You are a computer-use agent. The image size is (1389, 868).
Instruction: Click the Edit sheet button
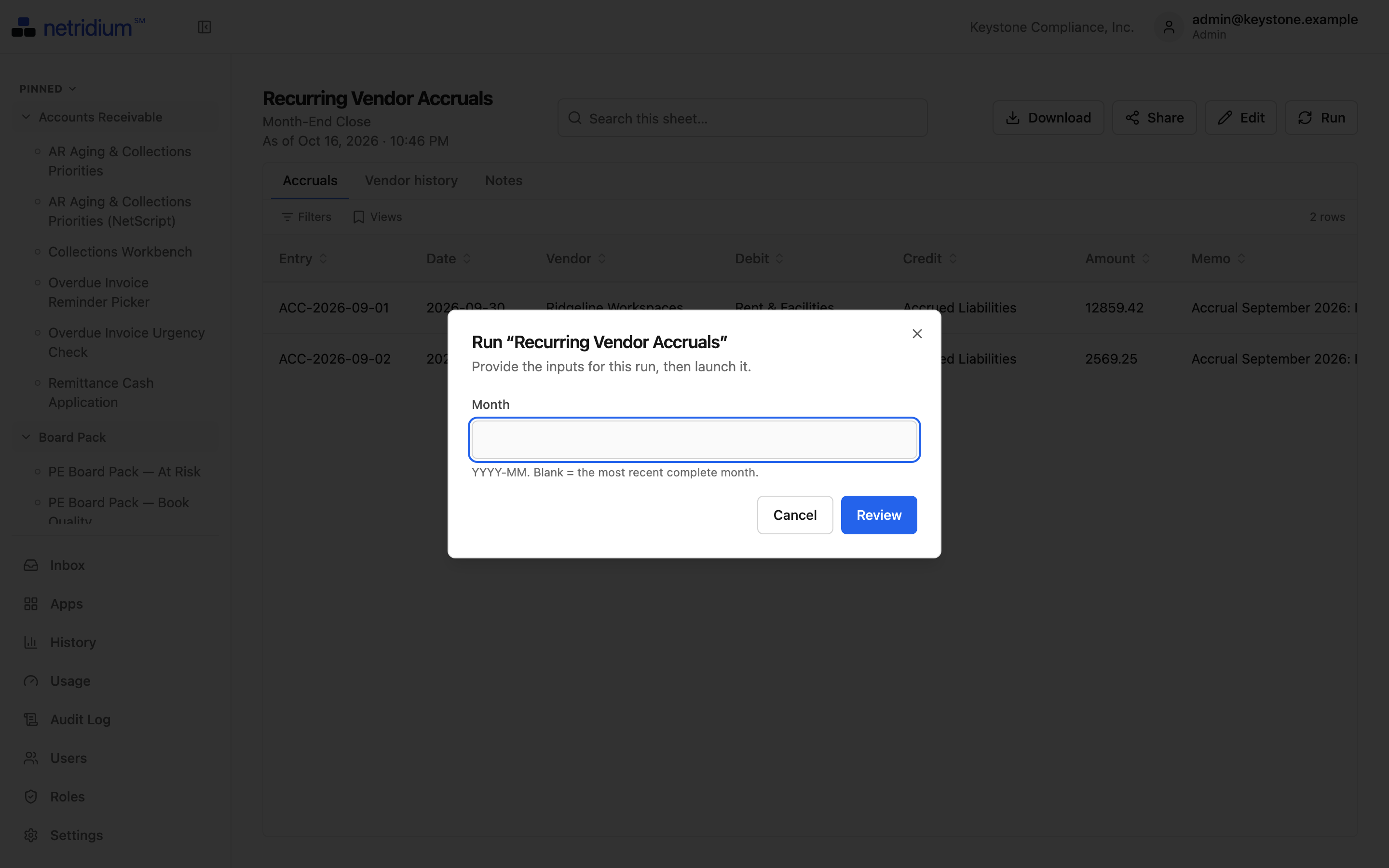click(1240, 118)
